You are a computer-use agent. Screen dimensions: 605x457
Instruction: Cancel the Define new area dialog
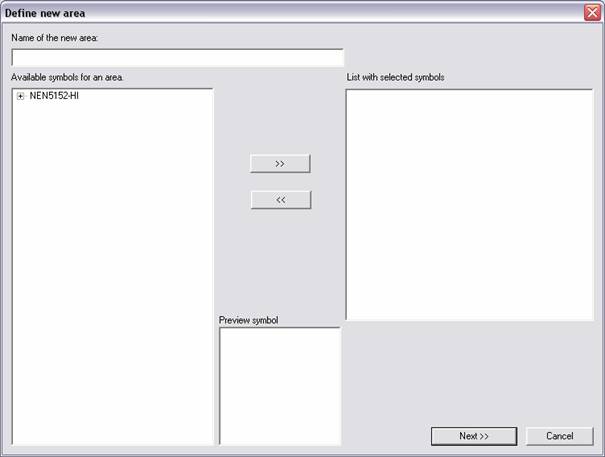tap(559, 436)
